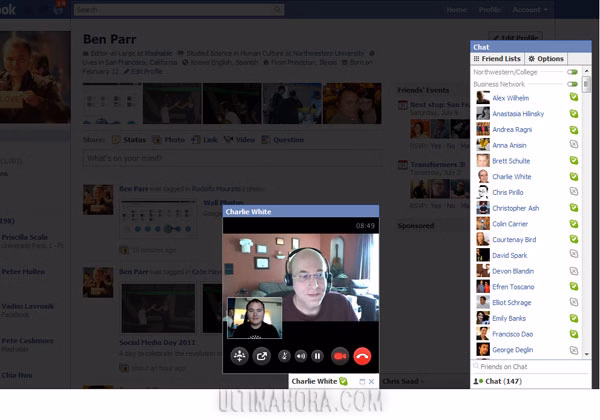Toggle the red video camera button
The image size is (600, 420).
tap(339, 355)
